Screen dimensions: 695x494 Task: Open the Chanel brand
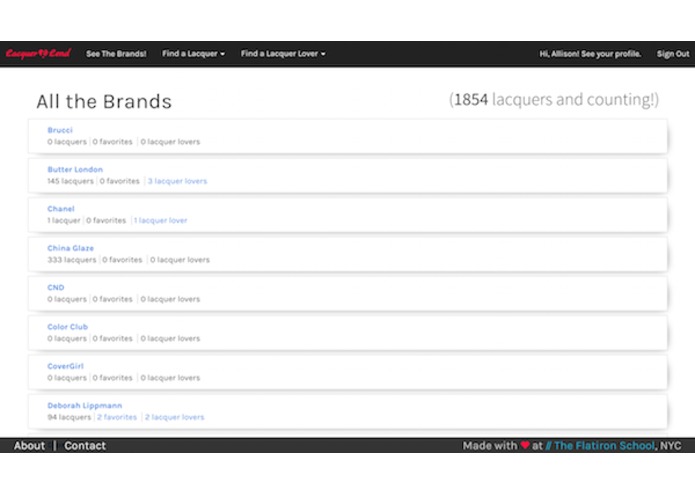tap(61, 209)
